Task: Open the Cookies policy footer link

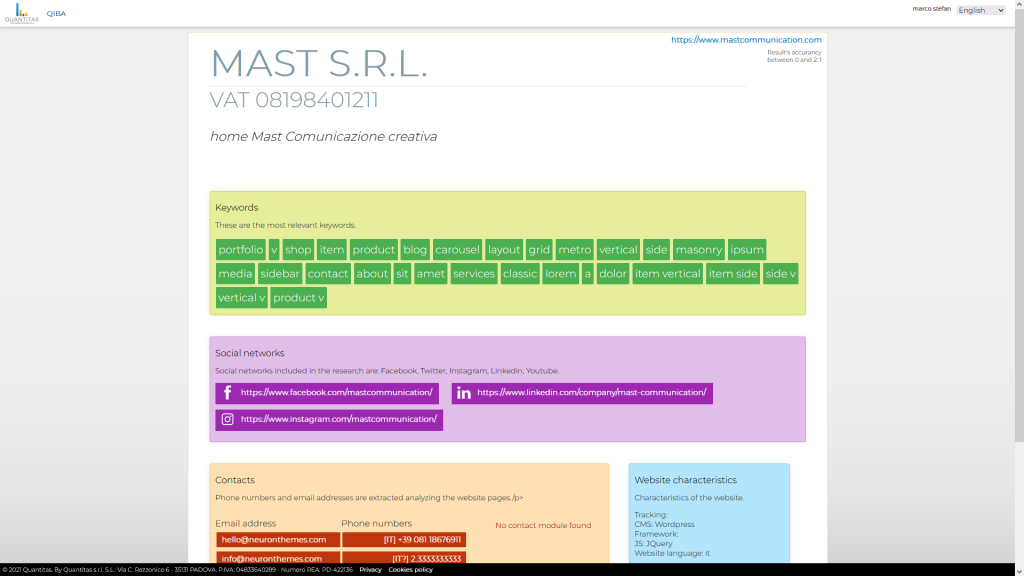Action: pos(411,569)
